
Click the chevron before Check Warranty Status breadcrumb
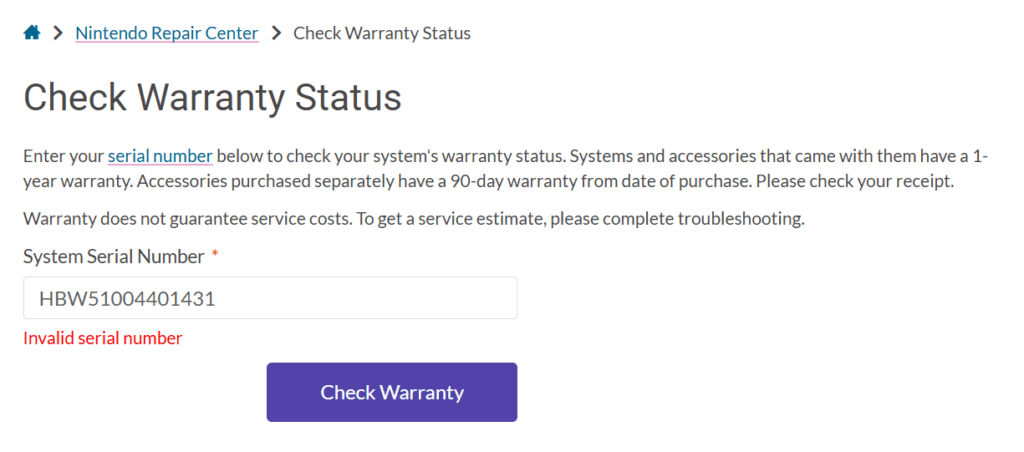point(276,33)
